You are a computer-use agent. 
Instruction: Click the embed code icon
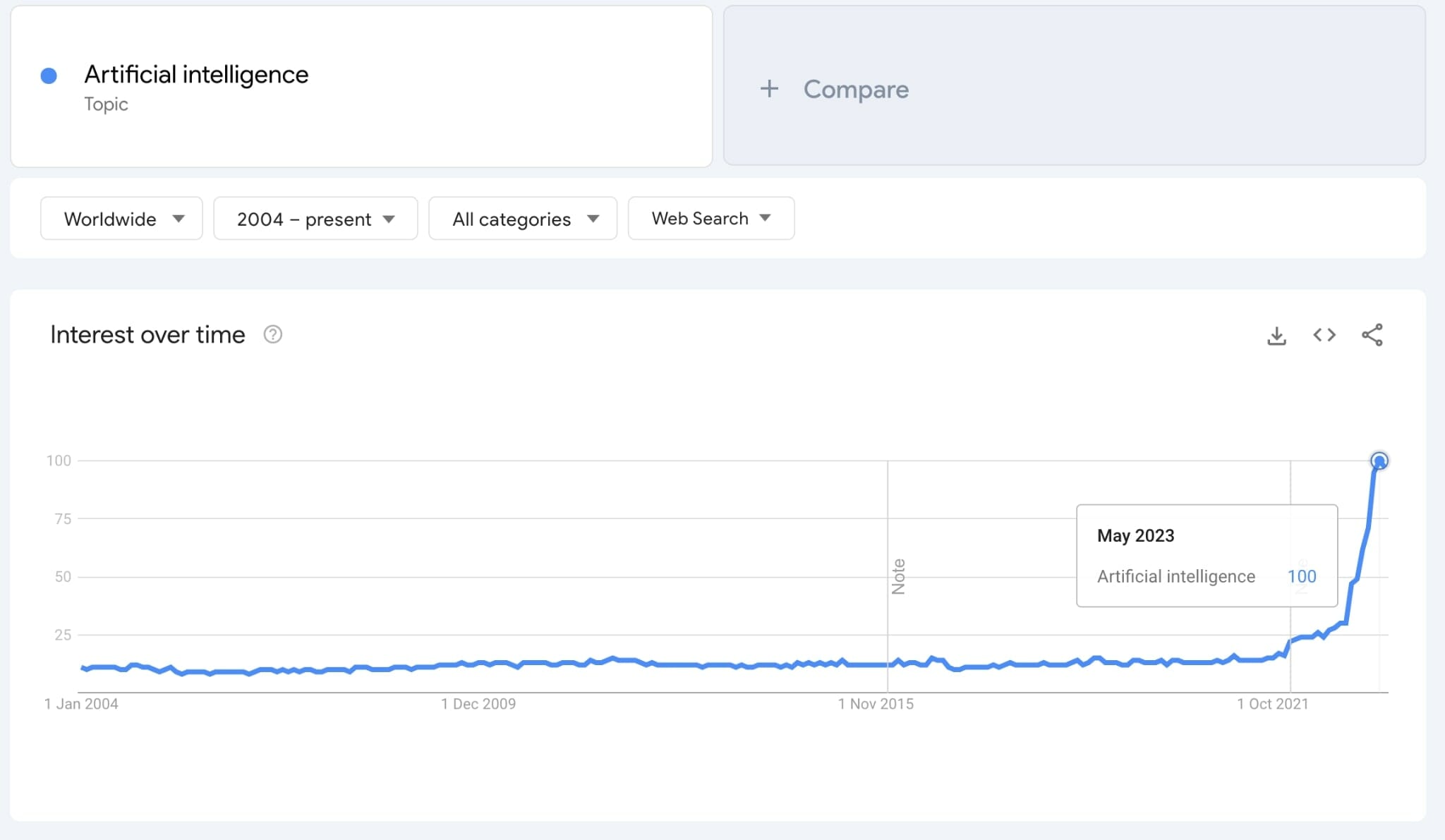pos(1324,335)
